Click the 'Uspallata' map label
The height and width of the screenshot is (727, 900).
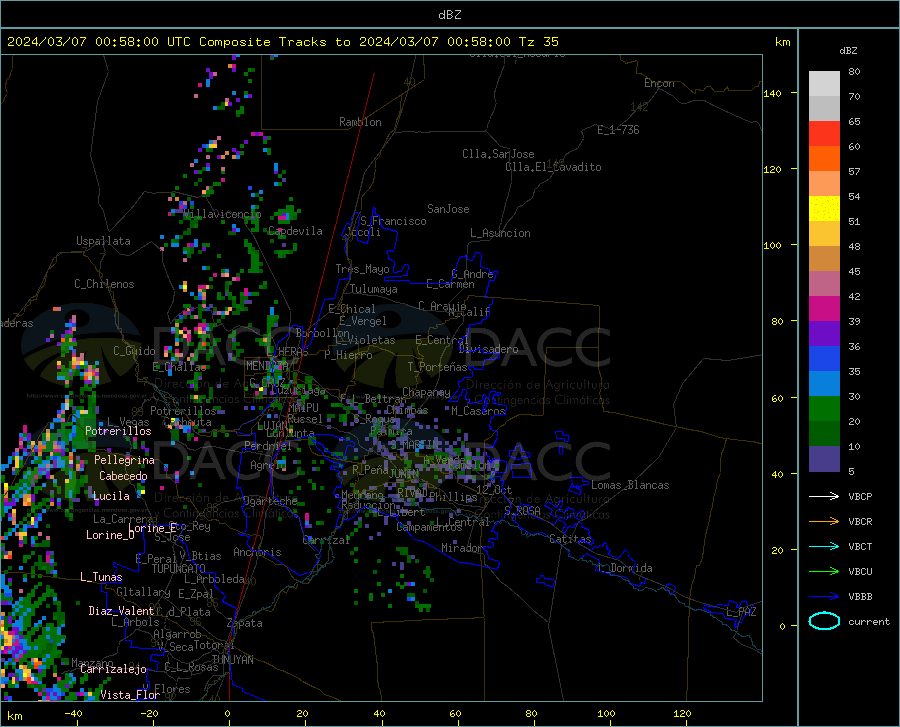pos(103,241)
